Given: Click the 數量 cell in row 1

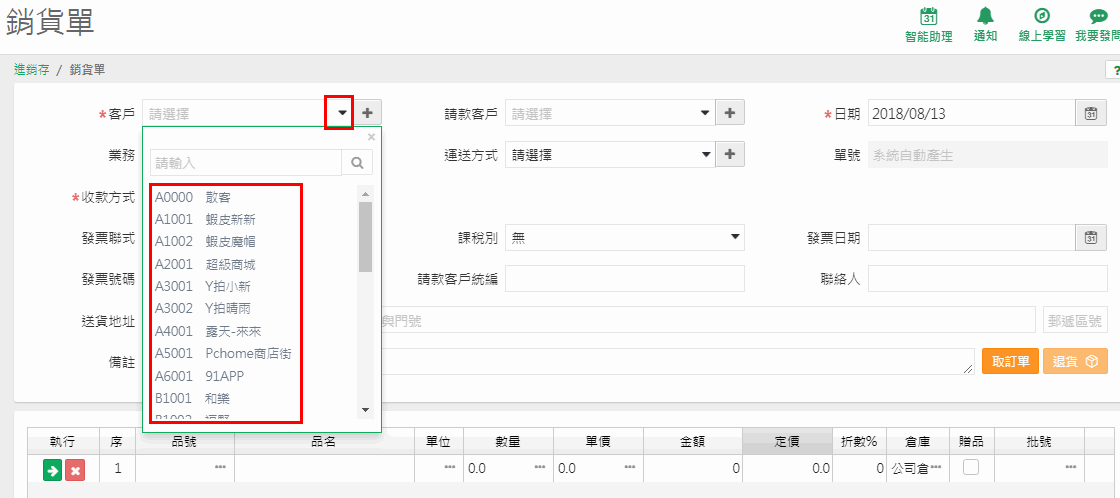Looking at the screenshot, I should point(508,469).
